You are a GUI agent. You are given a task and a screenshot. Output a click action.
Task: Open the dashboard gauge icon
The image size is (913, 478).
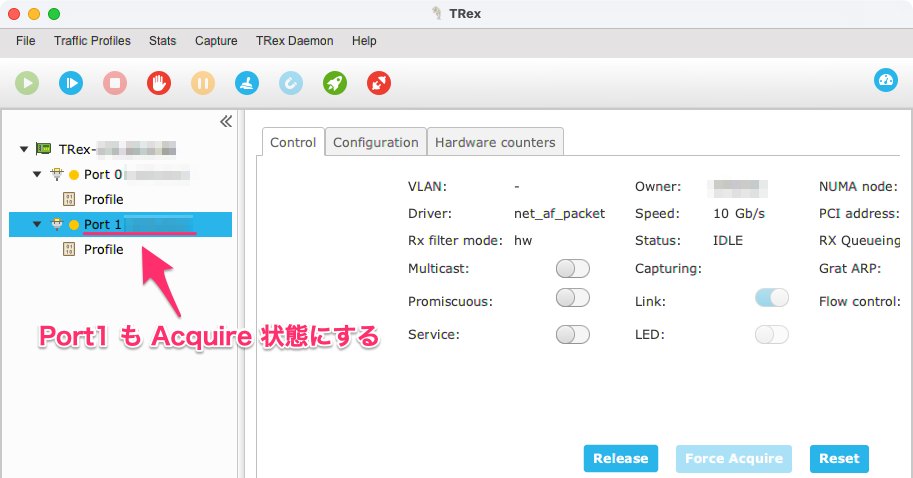click(886, 80)
